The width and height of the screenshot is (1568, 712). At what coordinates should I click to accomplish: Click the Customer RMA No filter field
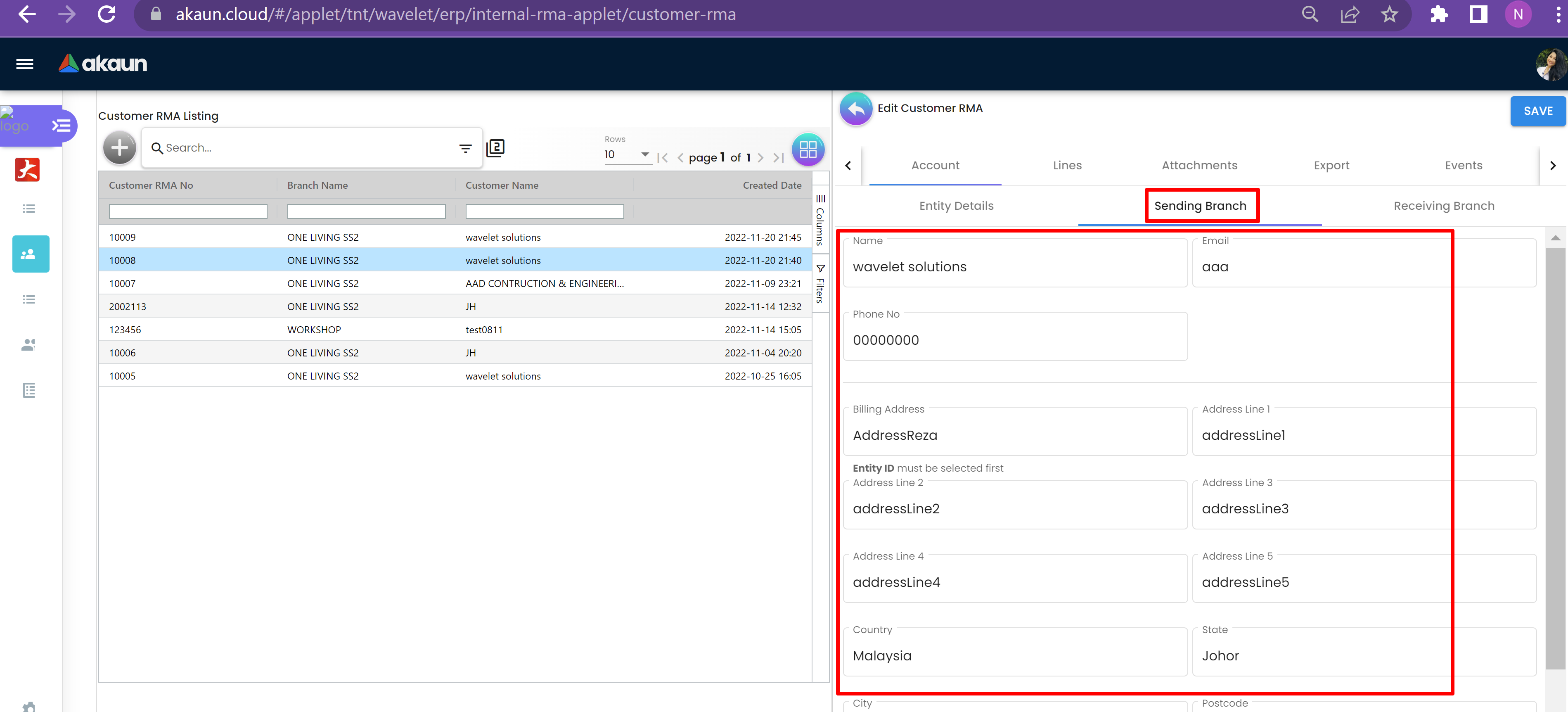click(x=187, y=211)
